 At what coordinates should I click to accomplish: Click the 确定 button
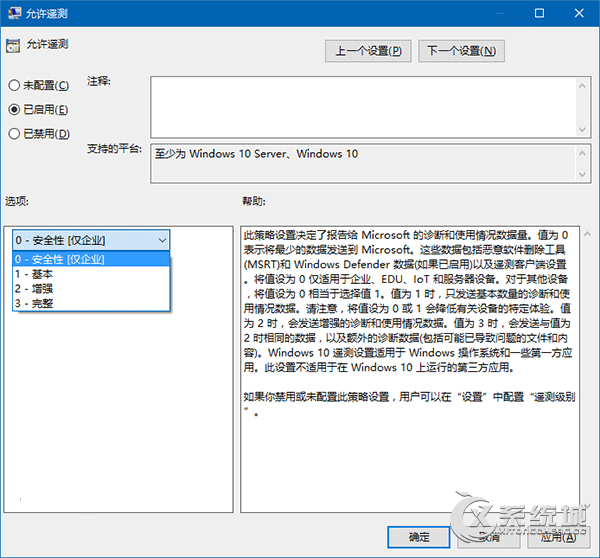pos(419,537)
